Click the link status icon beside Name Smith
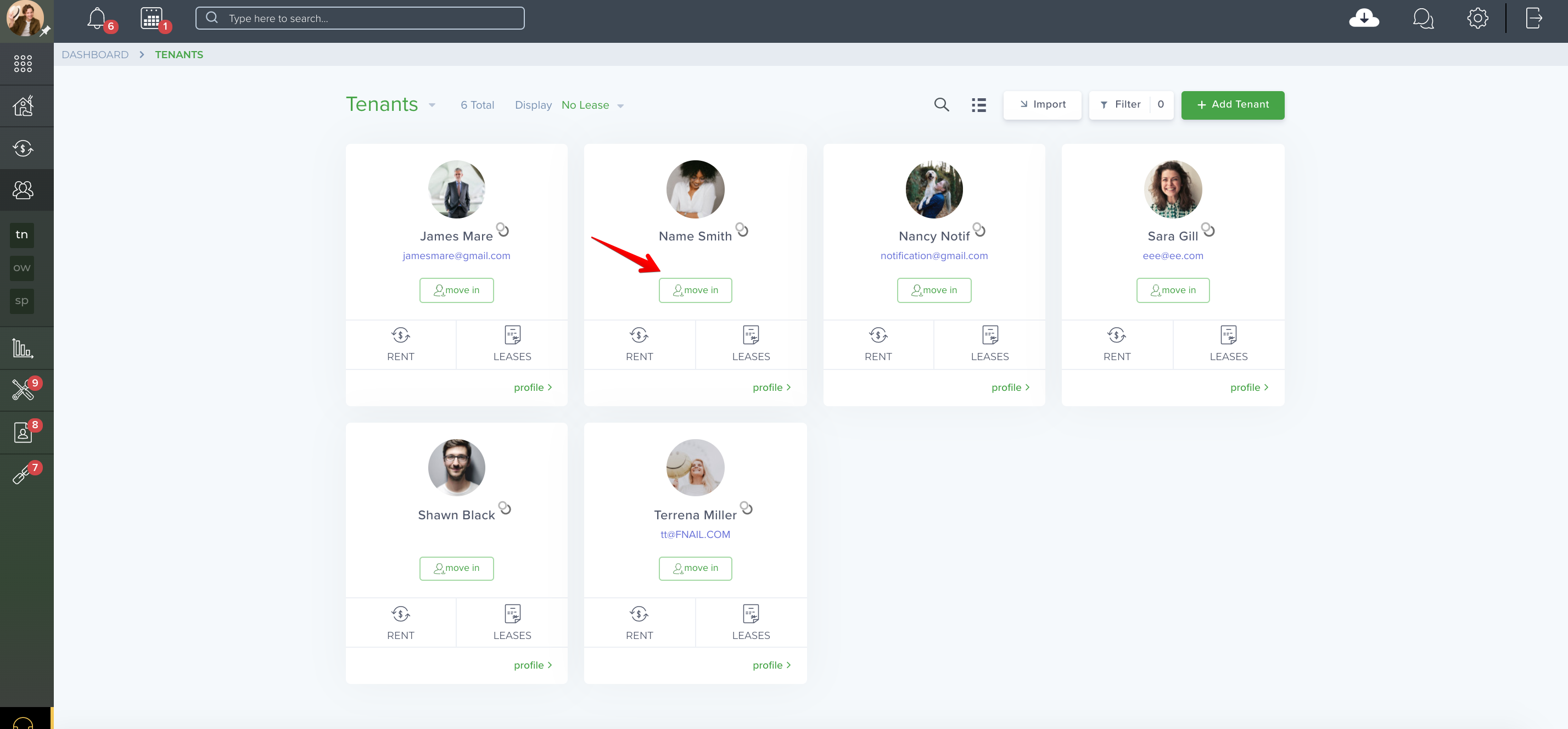 (742, 229)
